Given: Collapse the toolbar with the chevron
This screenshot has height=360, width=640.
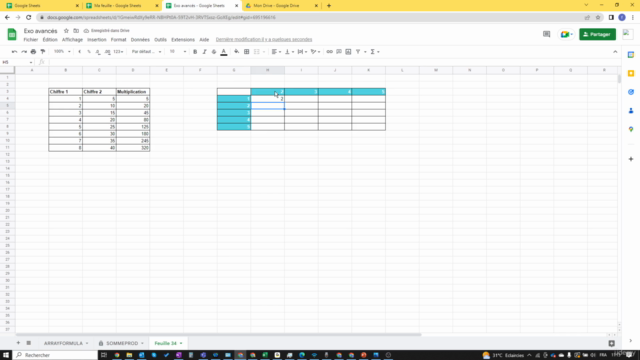Looking at the screenshot, I should pos(615,52).
